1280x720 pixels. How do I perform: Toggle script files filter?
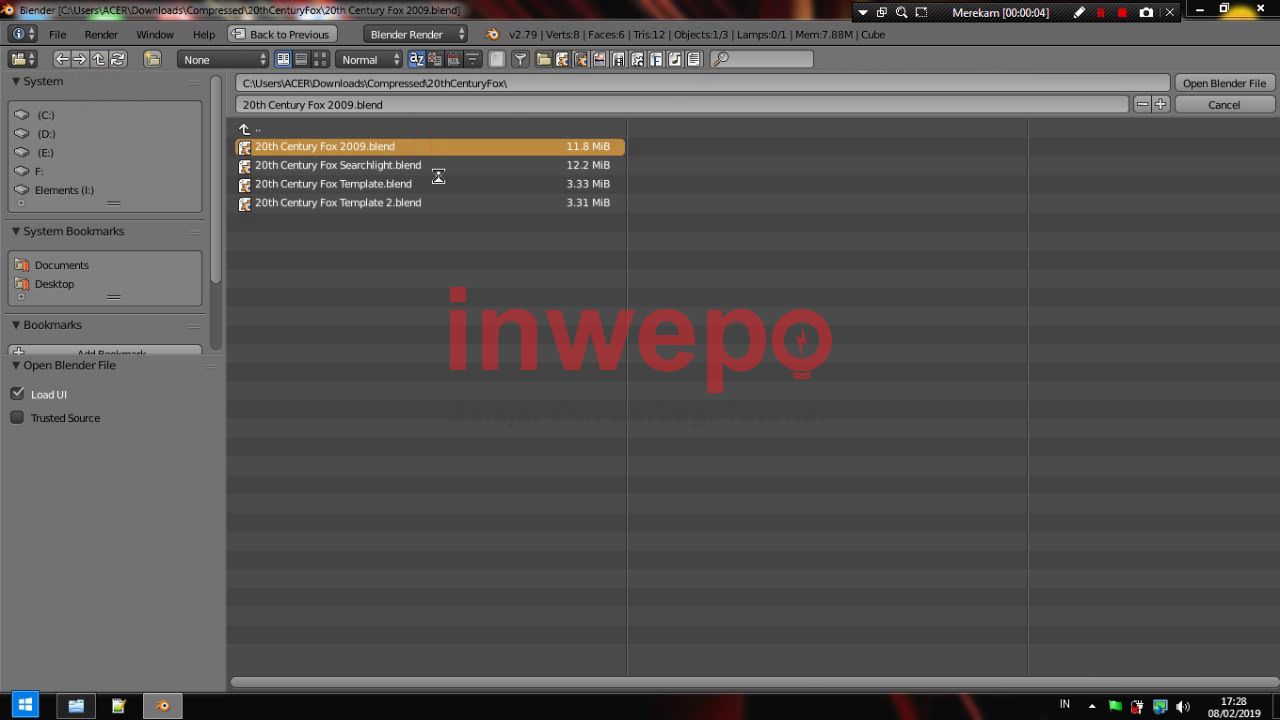(x=637, y=59)
